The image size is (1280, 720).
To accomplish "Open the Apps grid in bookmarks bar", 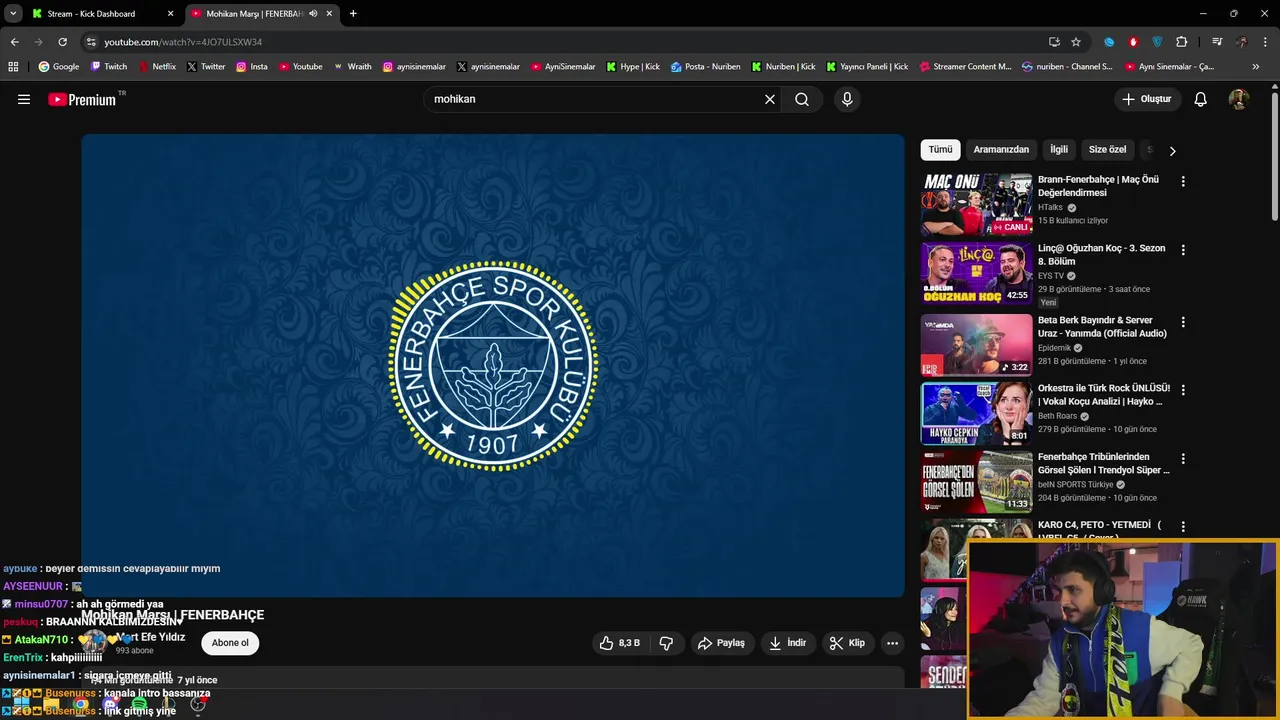I will click(x=13, y=67).
